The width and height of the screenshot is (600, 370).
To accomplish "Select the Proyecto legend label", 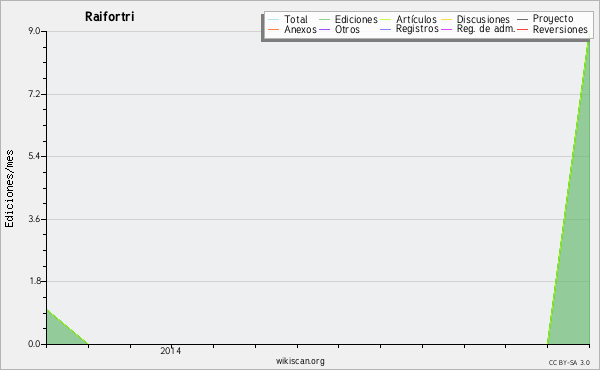I will coord(553,19).
